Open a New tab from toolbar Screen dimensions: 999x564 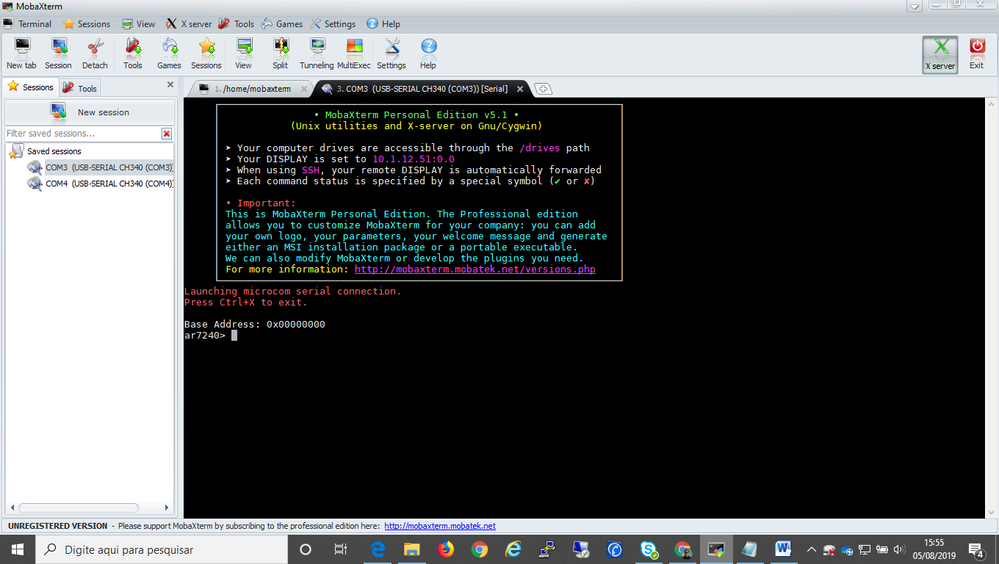(22, 54)
